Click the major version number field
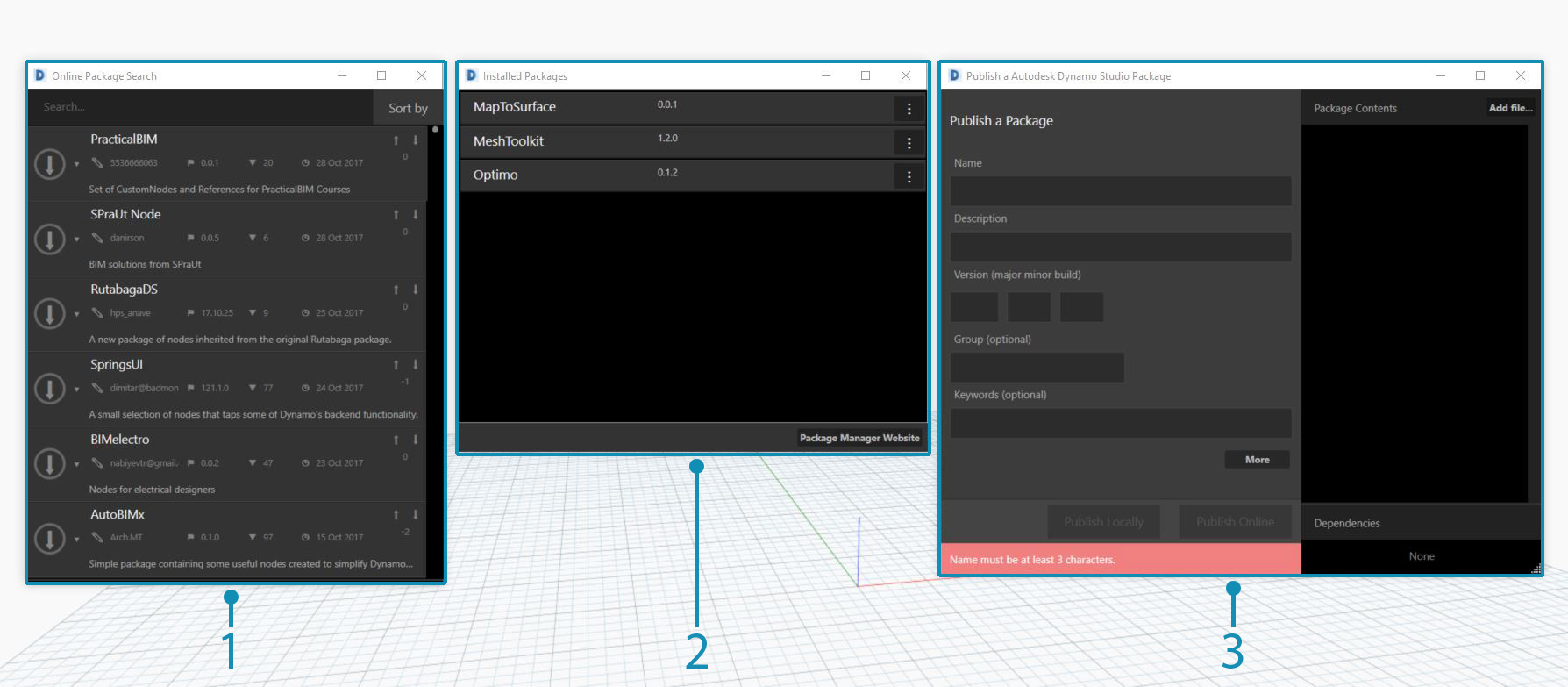The height and width of the screenshot is (687, 1568). pos(974,307)
